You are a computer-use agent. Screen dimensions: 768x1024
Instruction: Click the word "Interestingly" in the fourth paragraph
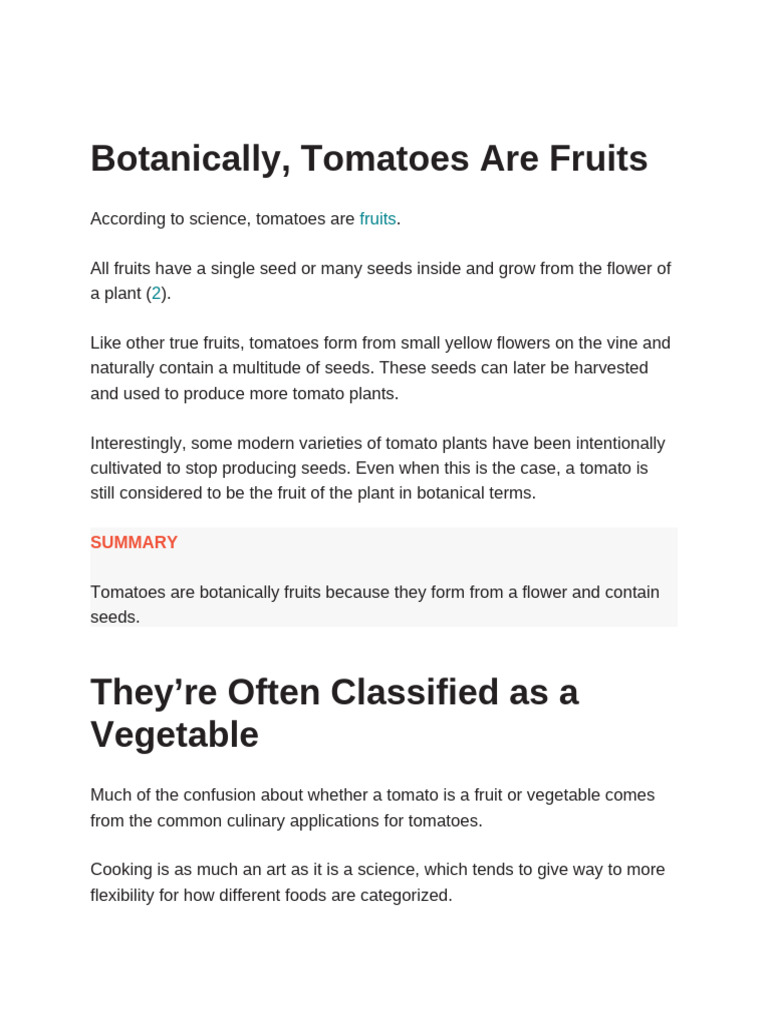point(136,443)
